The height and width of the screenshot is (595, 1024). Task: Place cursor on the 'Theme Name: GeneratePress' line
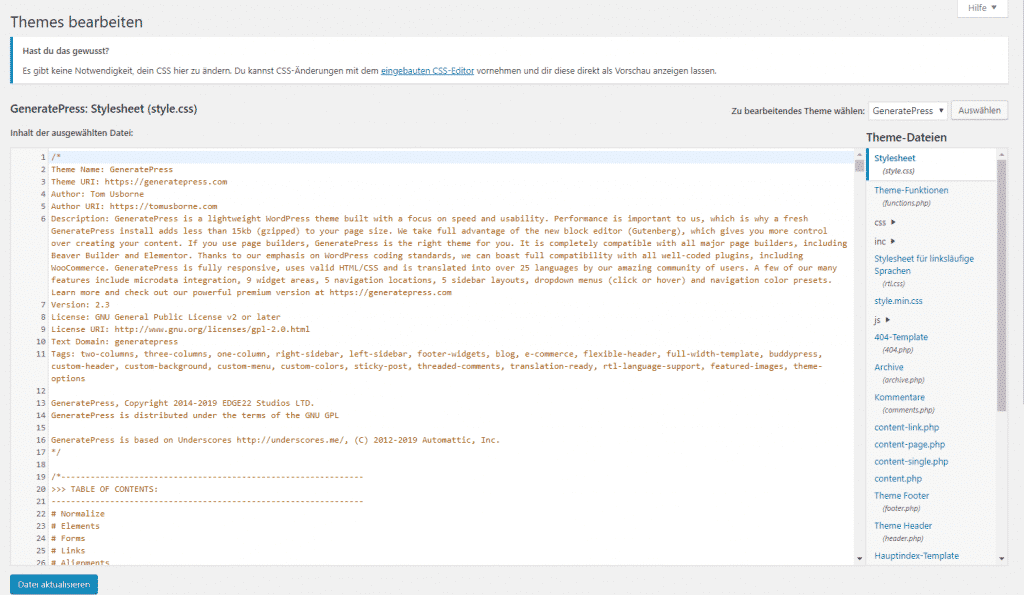(112, 170)
